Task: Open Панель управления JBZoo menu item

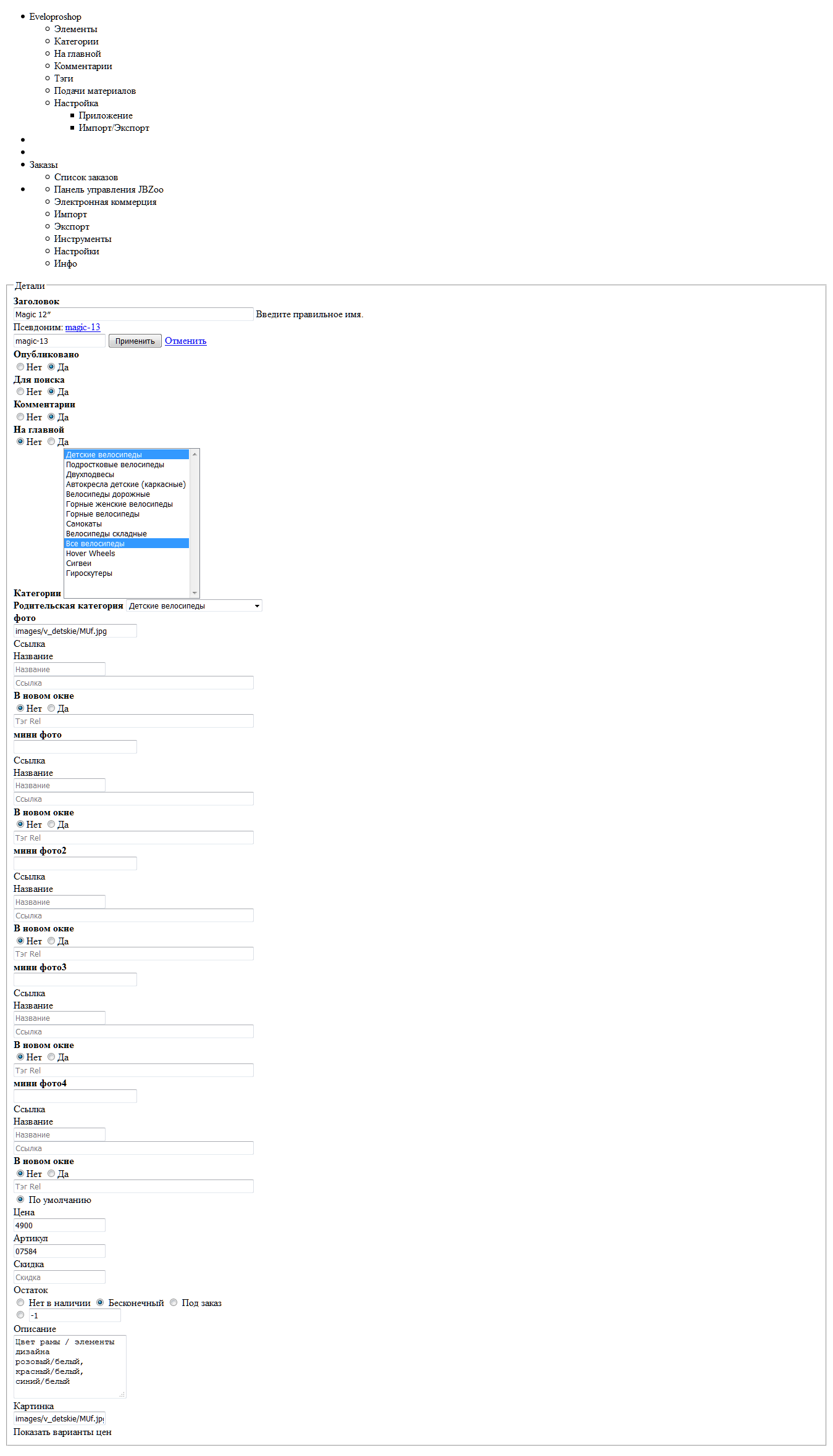Action: [109, 189]
